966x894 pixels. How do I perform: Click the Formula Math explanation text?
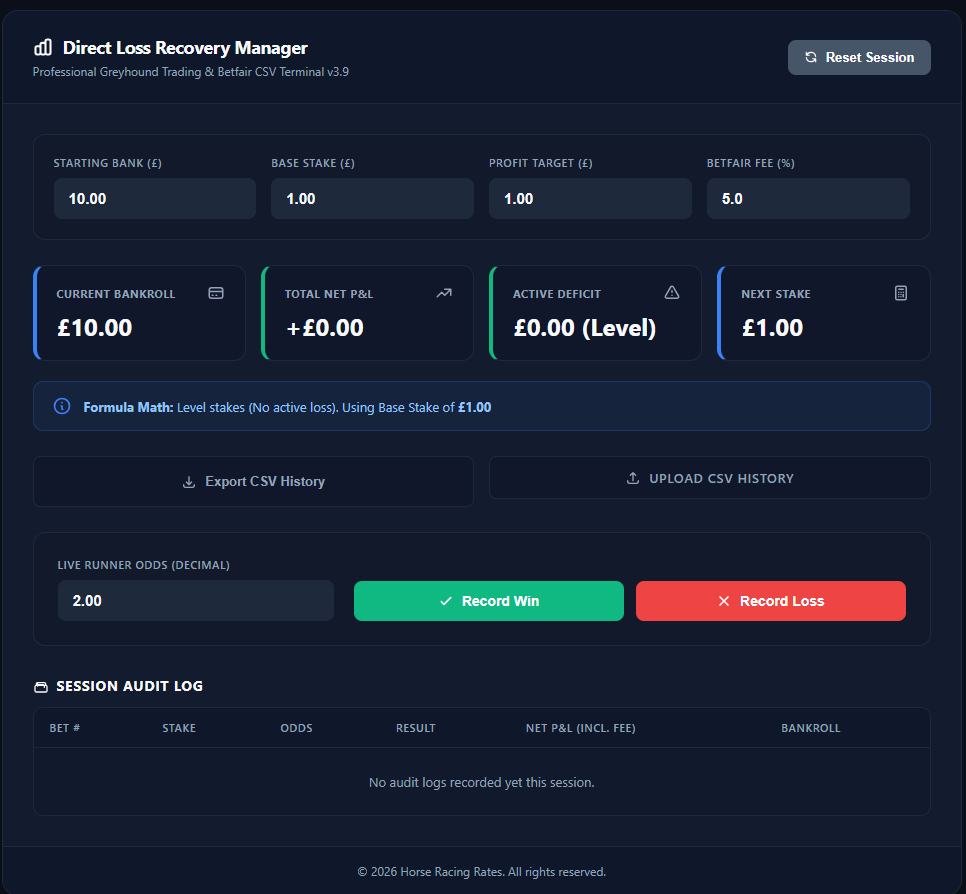287,407
